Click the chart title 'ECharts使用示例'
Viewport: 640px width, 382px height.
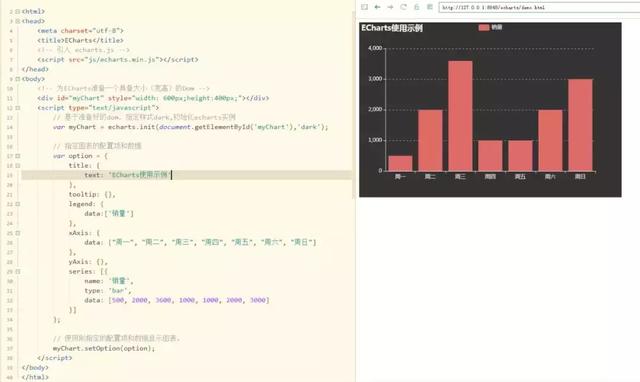pyautogui.click(x=392, y=28)
